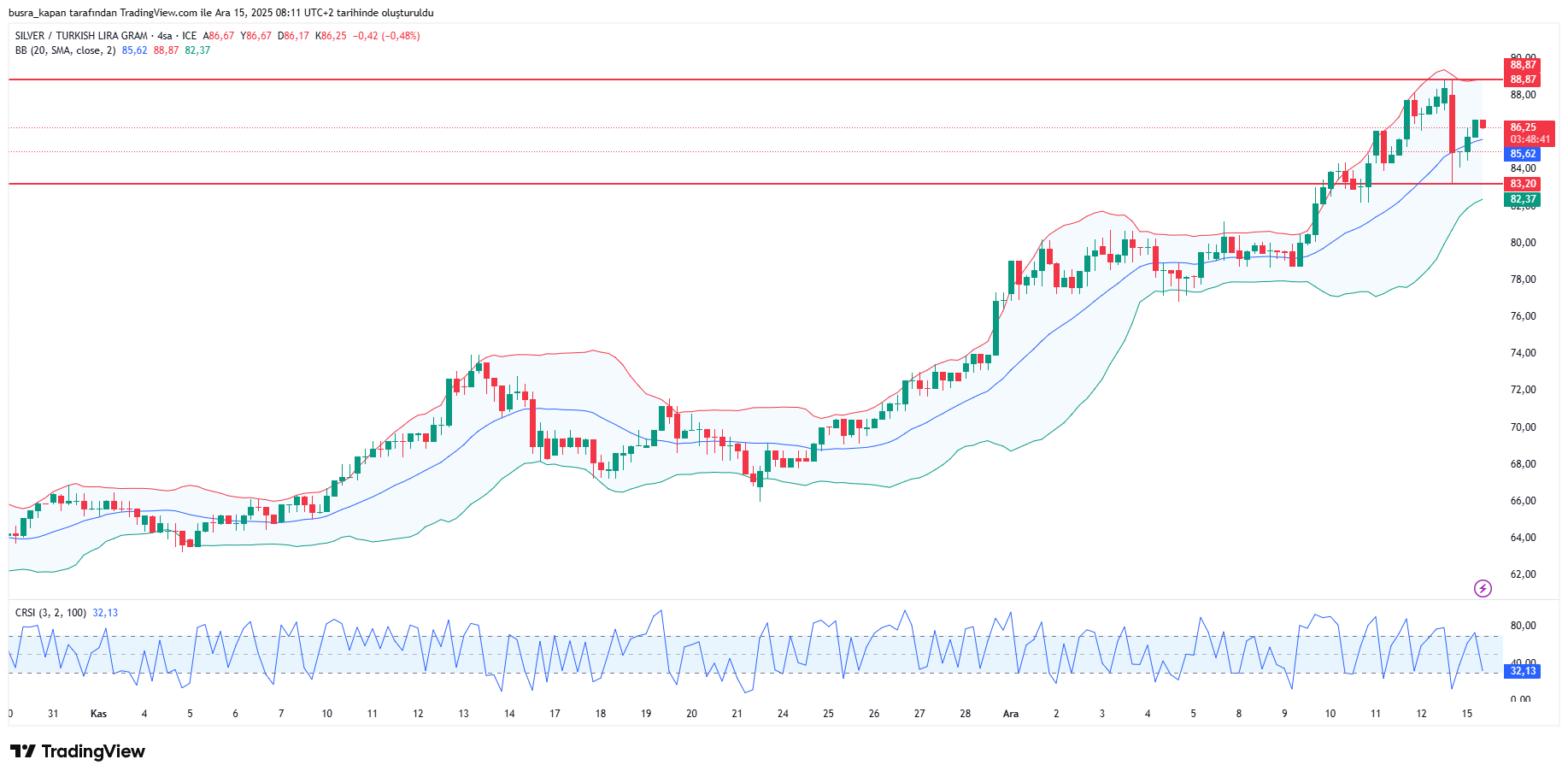Click the ICE exchange text in the chart title
Screen dimensions: 1568x777
tap(189, 36)
